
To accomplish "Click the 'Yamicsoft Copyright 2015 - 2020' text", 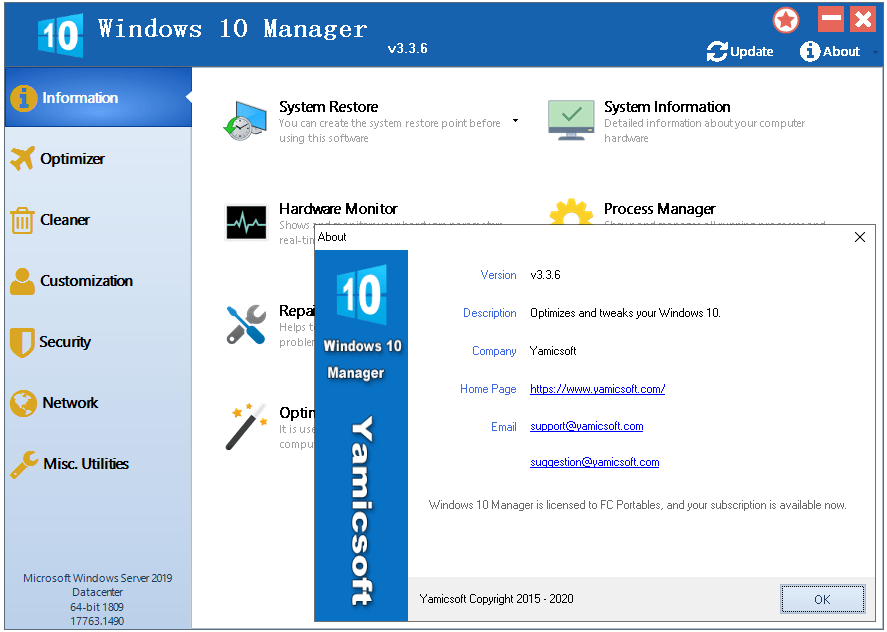I will tap(497, 599).
